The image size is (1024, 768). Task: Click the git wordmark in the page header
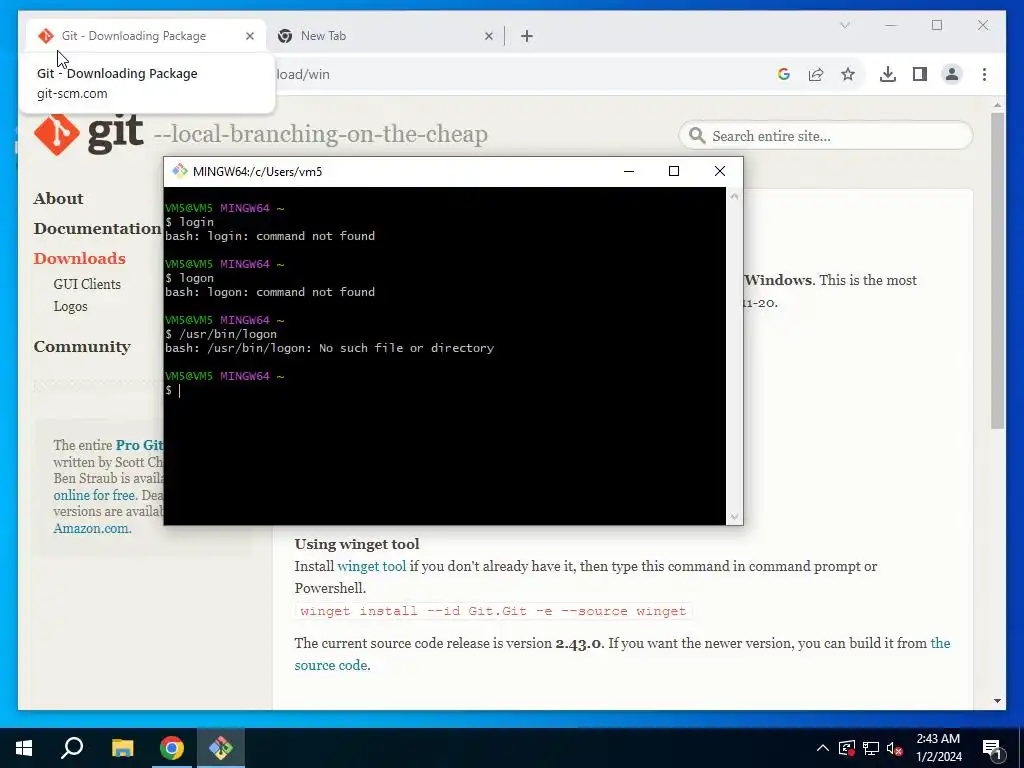tap(115, 133)
